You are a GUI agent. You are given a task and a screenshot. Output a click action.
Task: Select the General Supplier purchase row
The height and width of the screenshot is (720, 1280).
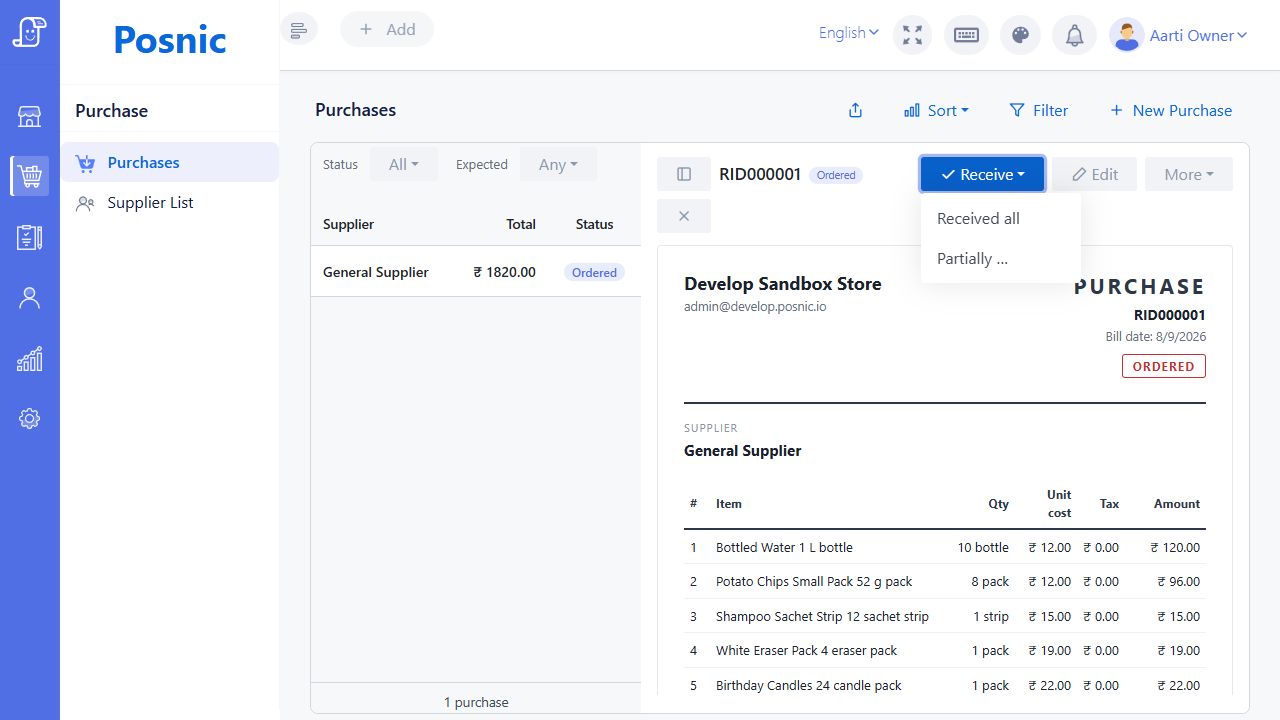pyautogui.click(x=475, y=272)
